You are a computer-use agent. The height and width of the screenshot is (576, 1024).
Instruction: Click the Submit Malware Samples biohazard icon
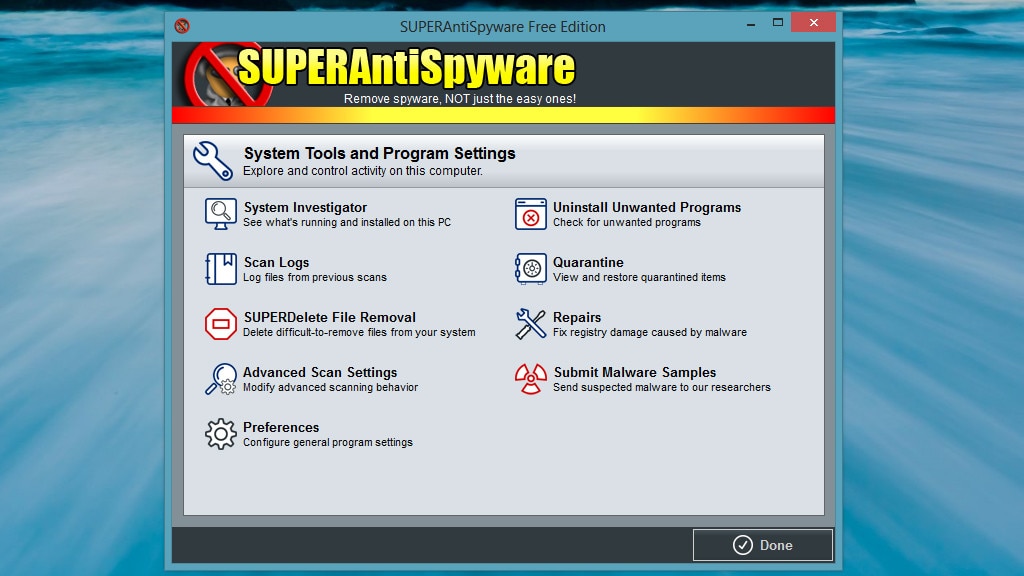[530, 379]
